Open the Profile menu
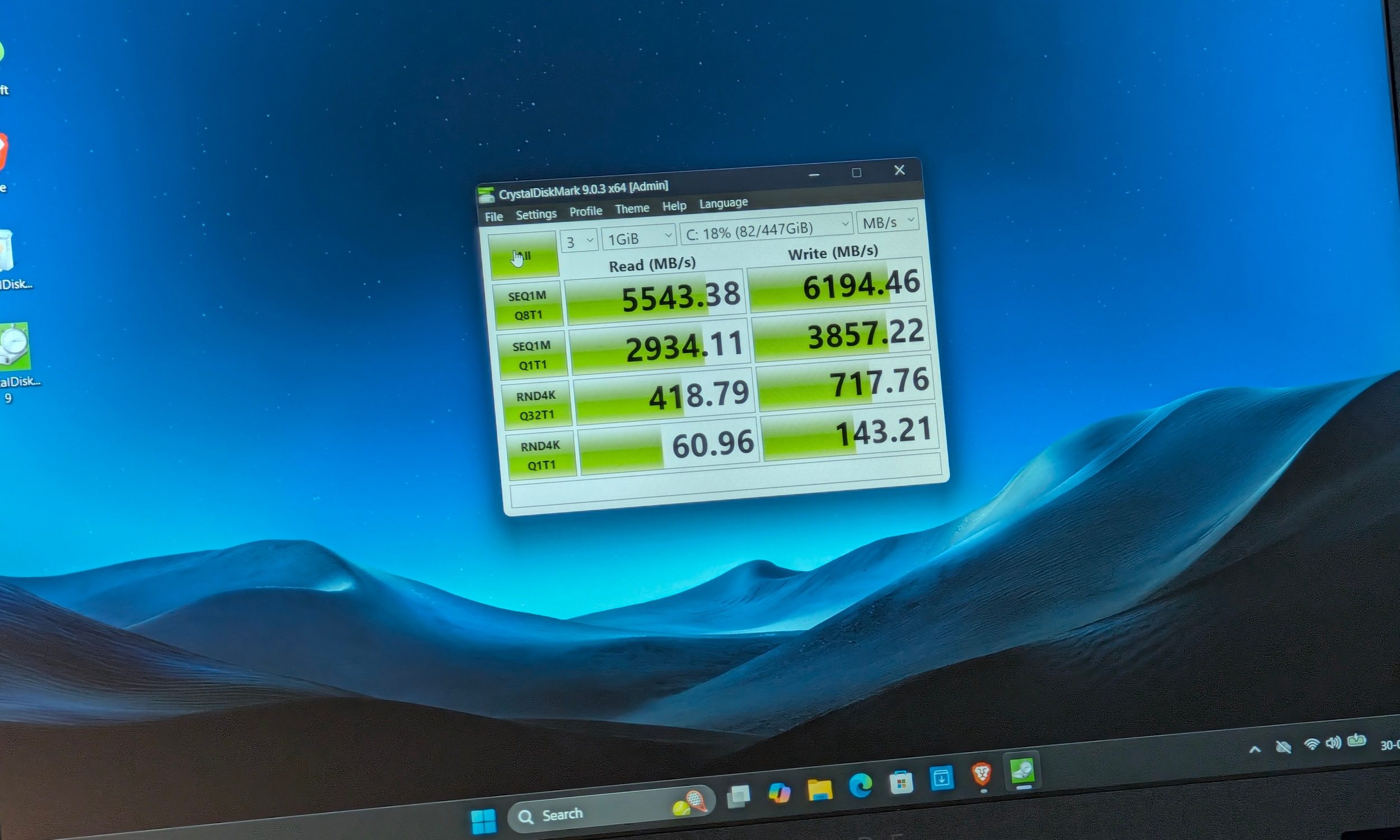 tap(586, 211)
